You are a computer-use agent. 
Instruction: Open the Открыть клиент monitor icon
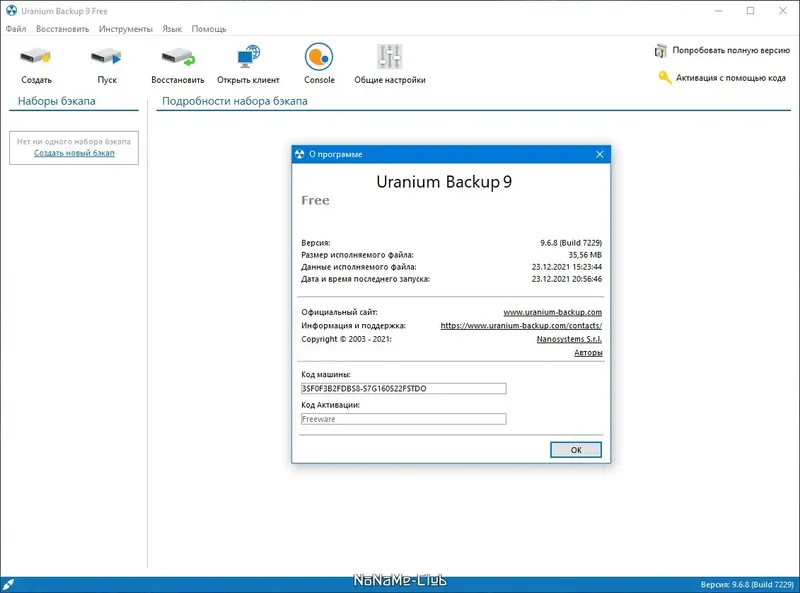click(x=248, y=57)
